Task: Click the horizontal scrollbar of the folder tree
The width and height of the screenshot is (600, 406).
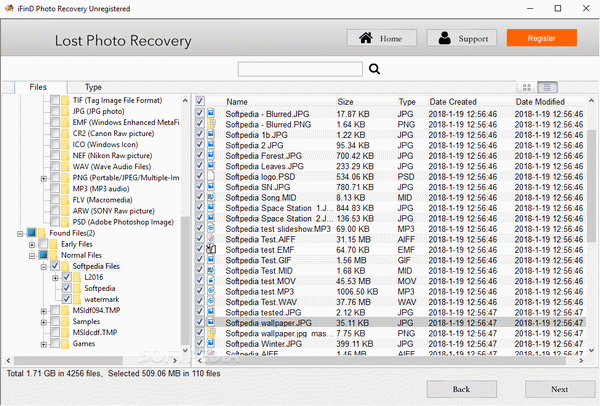Action: [68, 360]
